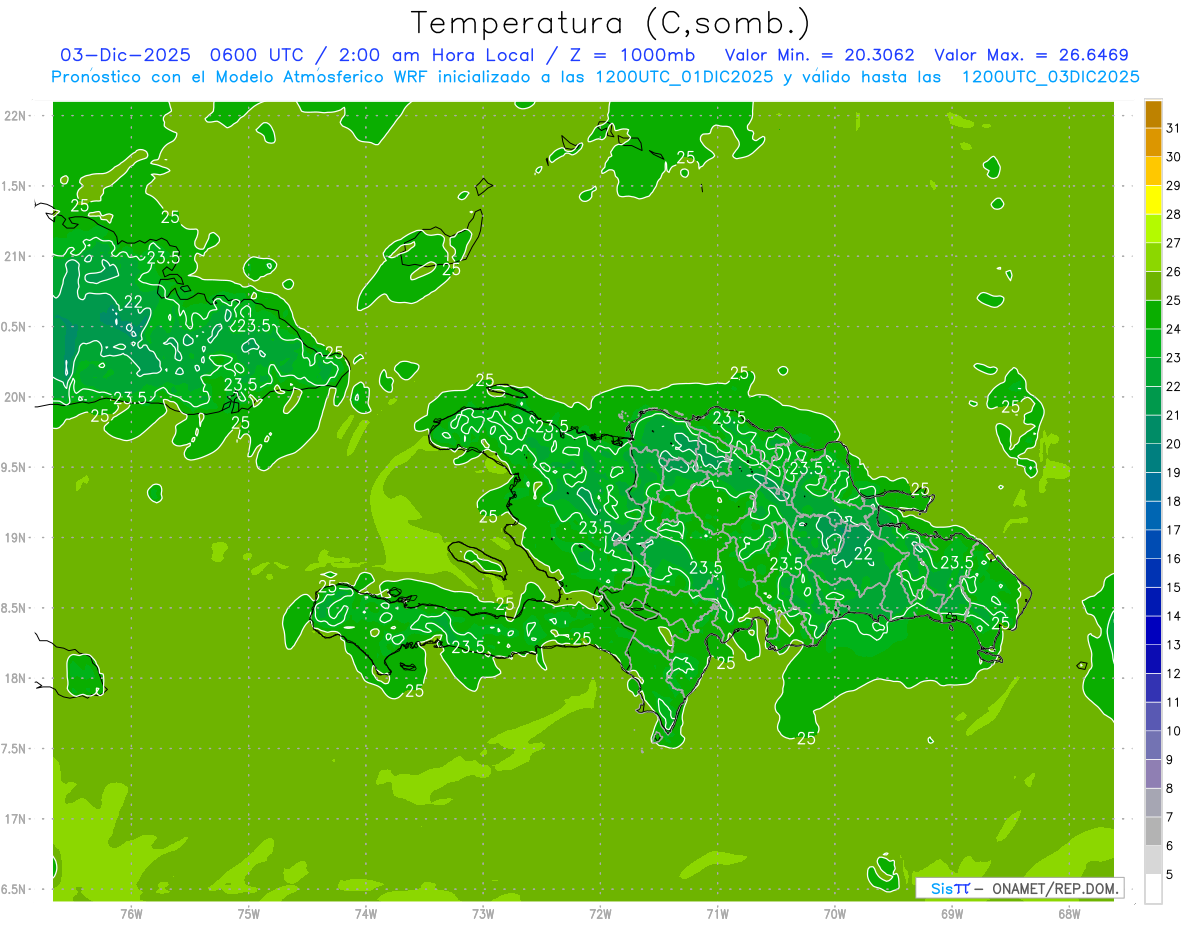This screenshot has height=927, width=1200.
Task: Click "2:00 am Hora Local" text
Action: click(433, 55)
